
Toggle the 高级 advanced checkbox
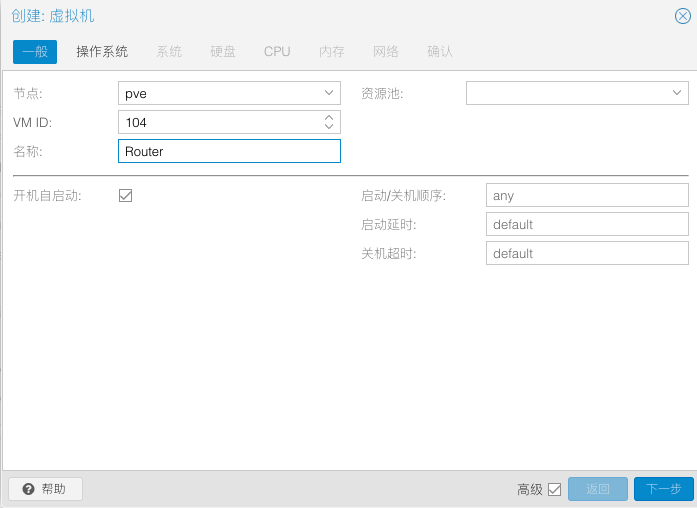(555, 490)
